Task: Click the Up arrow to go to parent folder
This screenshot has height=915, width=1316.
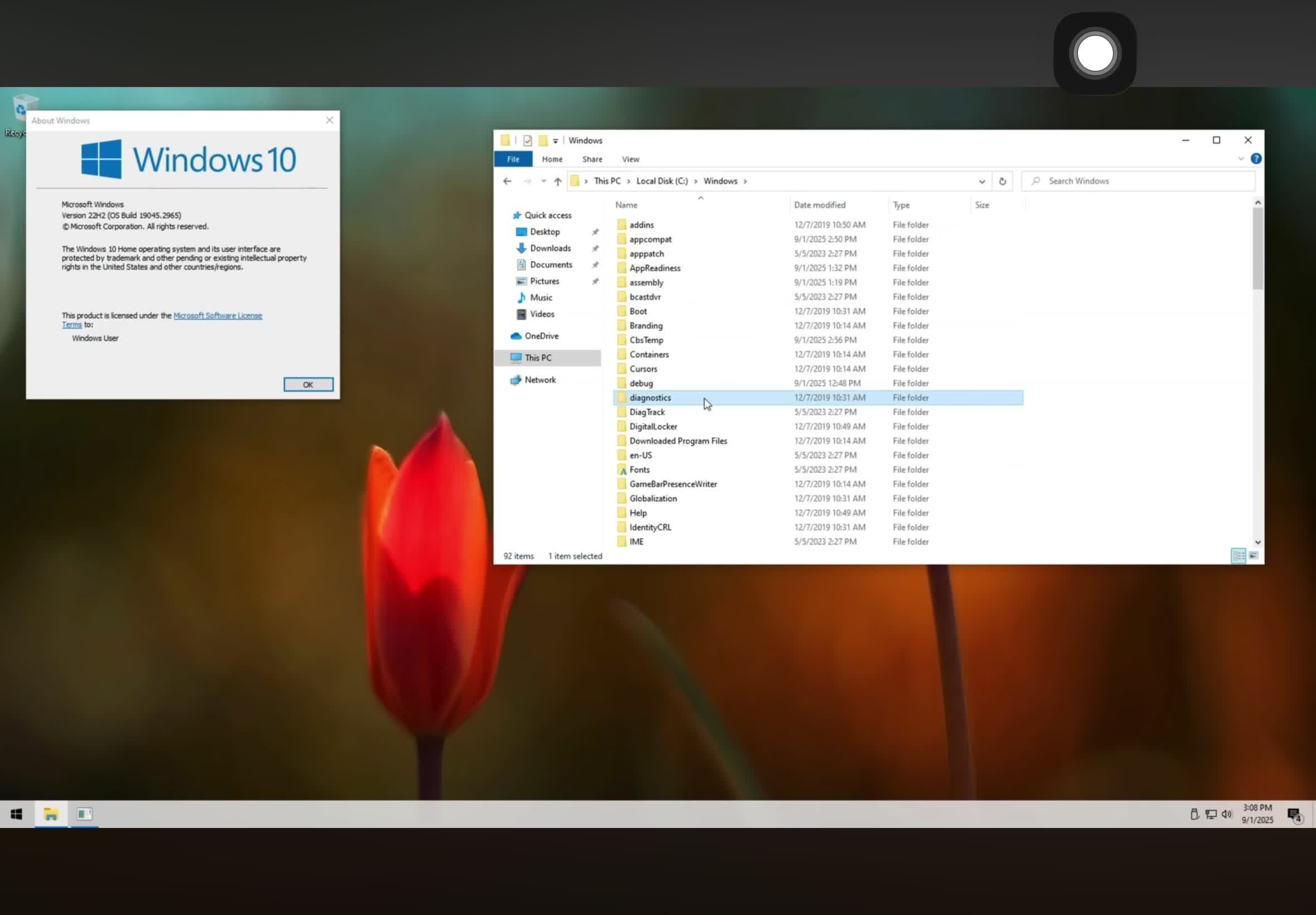Action: tap(557, 181)
